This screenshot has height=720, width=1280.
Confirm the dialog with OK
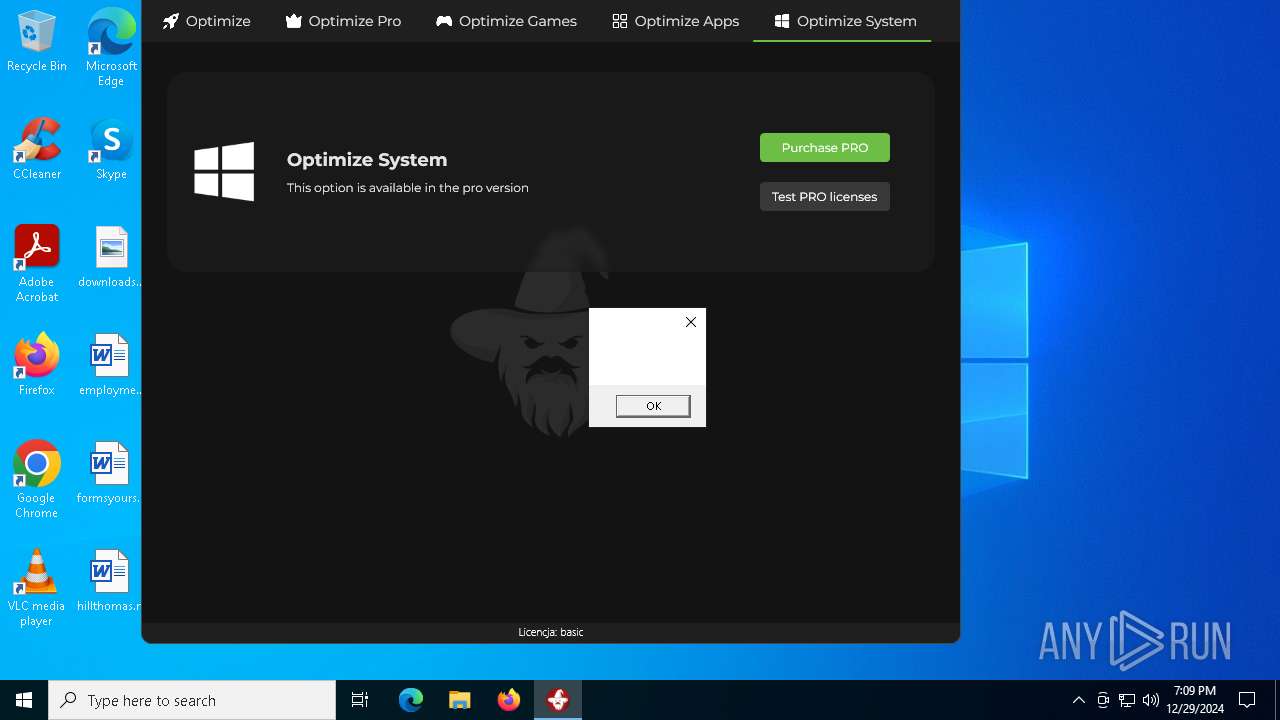tap(653, 406)
